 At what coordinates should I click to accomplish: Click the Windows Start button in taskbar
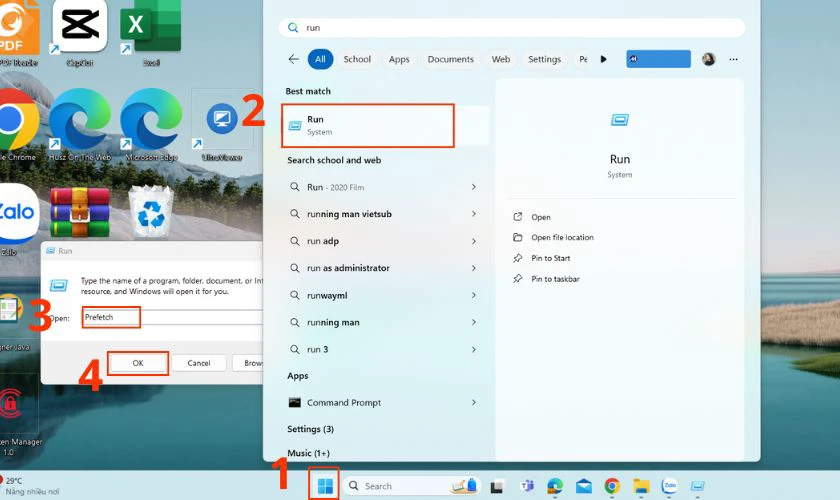click(324, 486)
